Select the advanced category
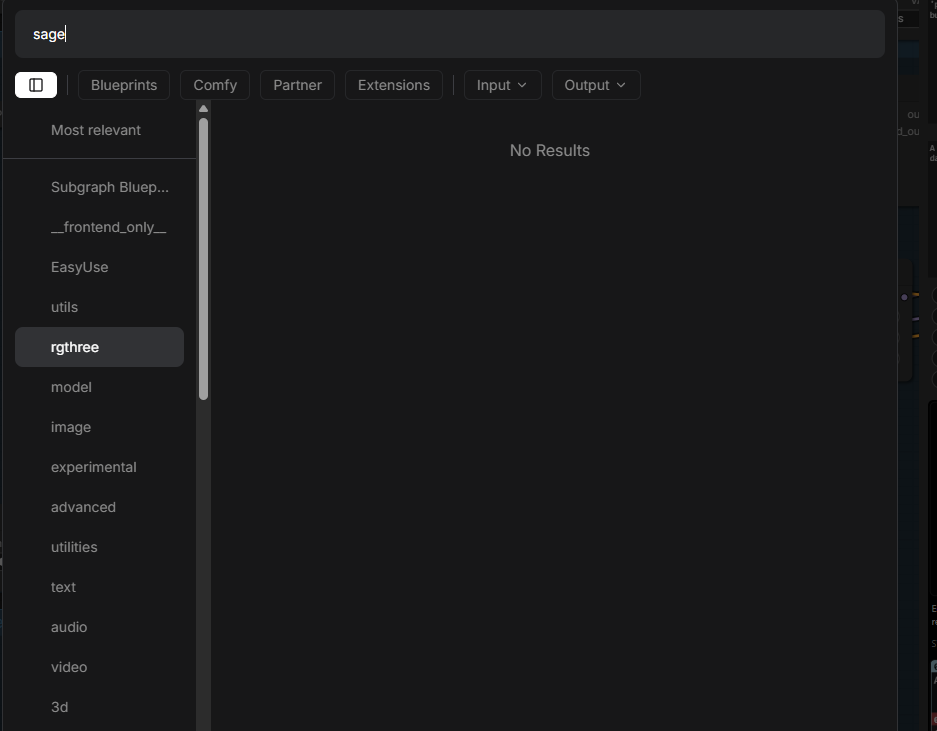The image size is (937, 731). click(x=99, y=507)
